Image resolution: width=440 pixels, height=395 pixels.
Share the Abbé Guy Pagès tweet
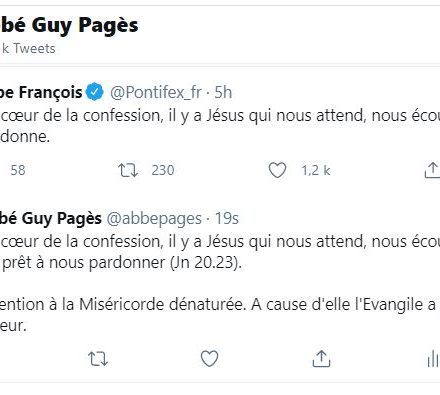click(x=321, y=359)
